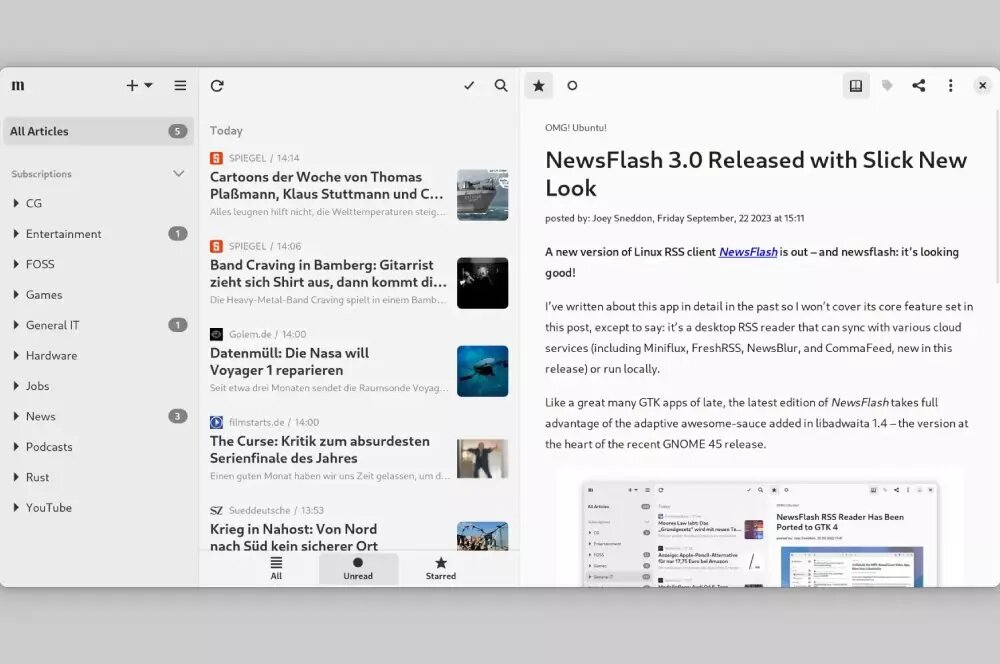Click the Golem.de feed icon
This screenshot has height=664, width=1000.
[x=216, y=334]
